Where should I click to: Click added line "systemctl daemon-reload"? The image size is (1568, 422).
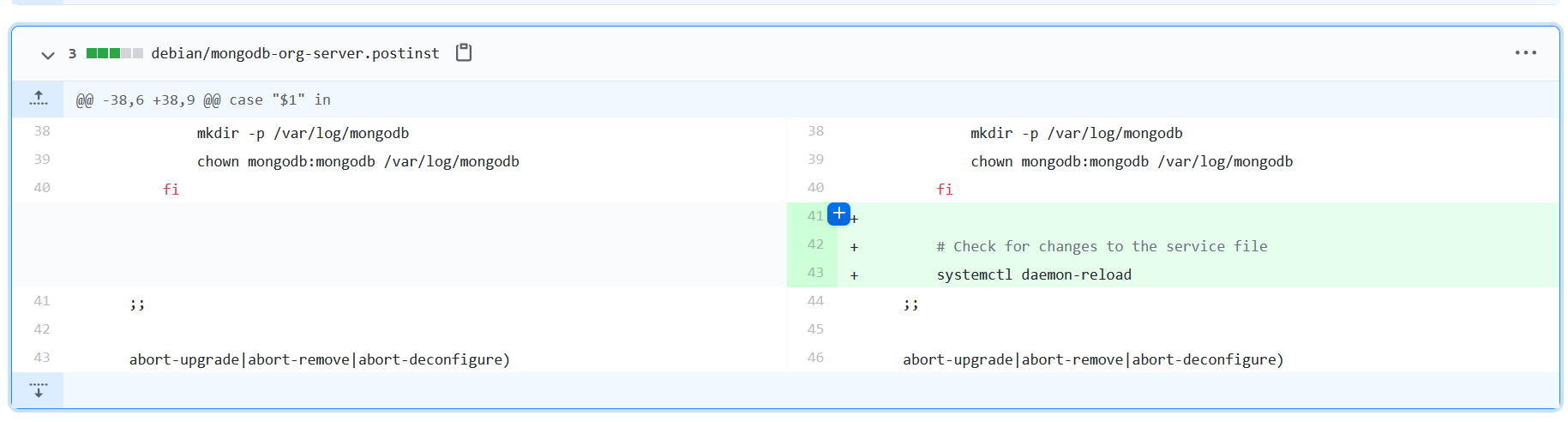pyautogui.click(x=1034, y=274)
